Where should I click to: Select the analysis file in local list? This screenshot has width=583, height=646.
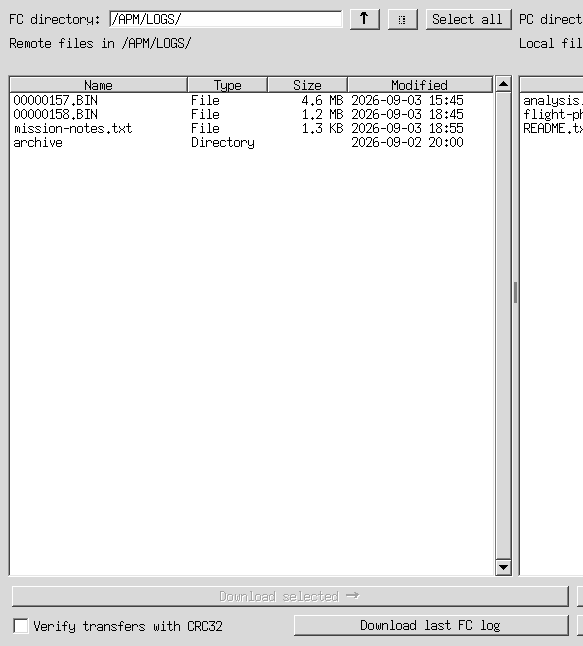(x=553, y=100)
